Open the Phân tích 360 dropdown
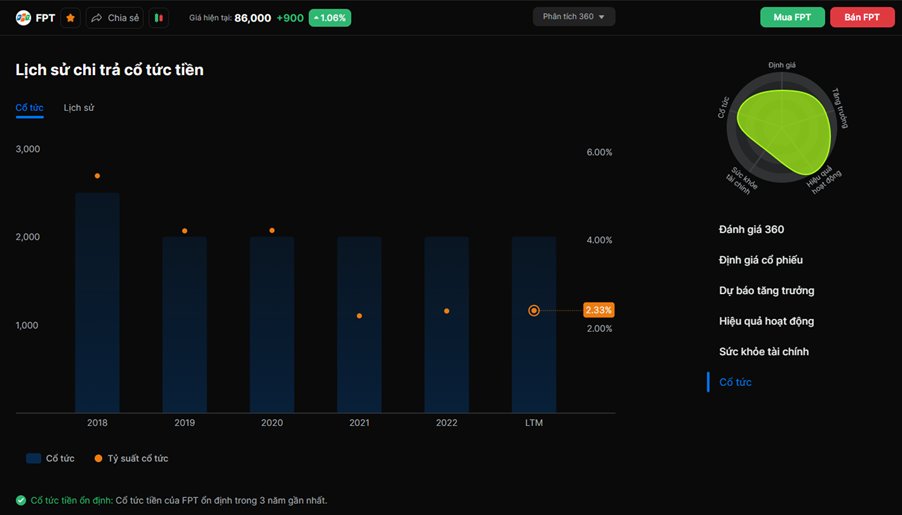The image size is (902, 515). click(574, 17)
